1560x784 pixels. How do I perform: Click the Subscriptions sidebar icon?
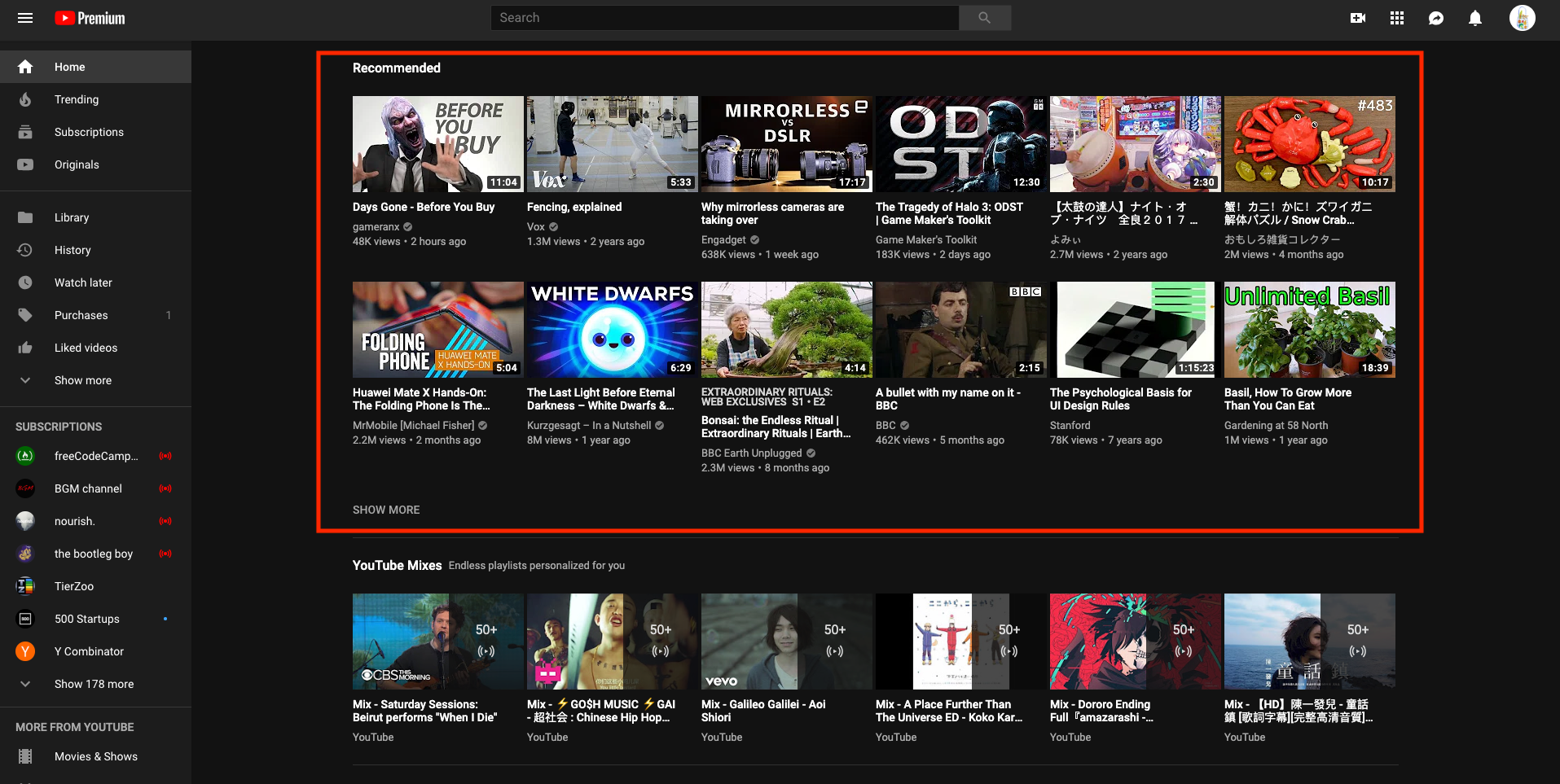25,132
